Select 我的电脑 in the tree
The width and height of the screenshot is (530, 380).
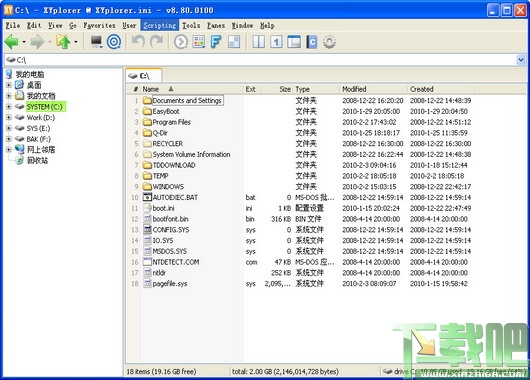pos(30,74)
